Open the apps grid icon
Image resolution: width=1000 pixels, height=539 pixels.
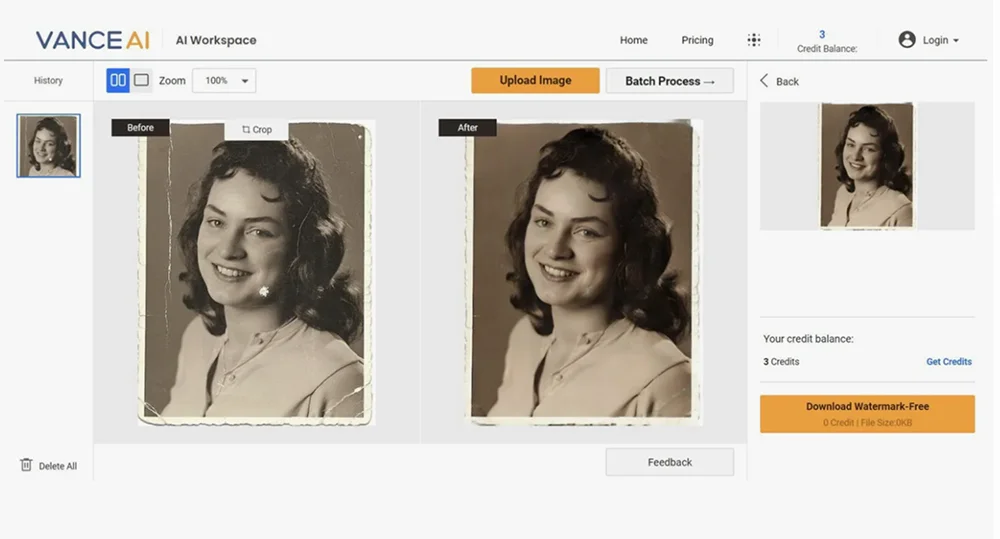pyautogui.click(x=754, y=40)
